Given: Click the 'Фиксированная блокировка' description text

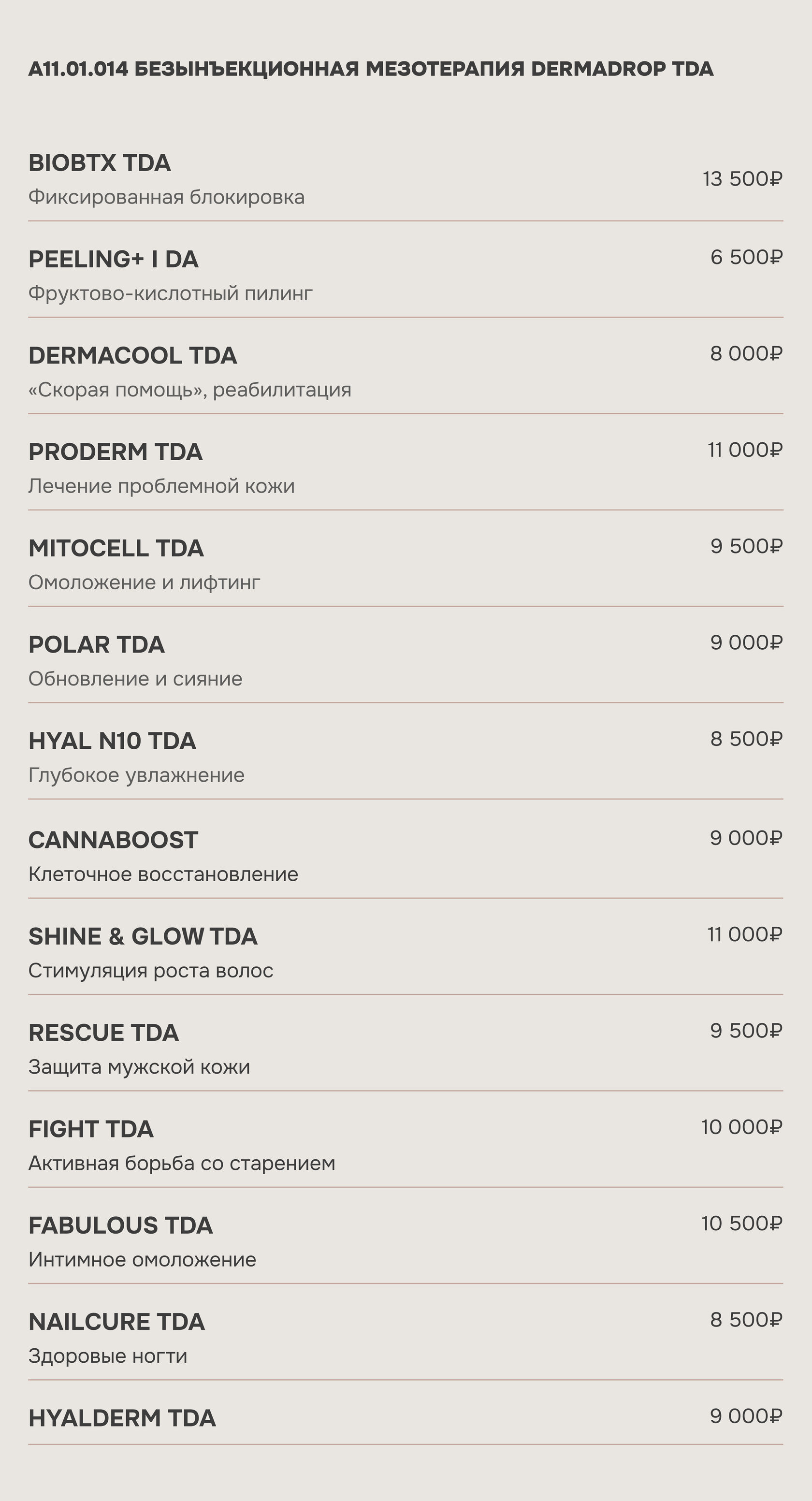Looking at the screenshot, I should (167, 198).
